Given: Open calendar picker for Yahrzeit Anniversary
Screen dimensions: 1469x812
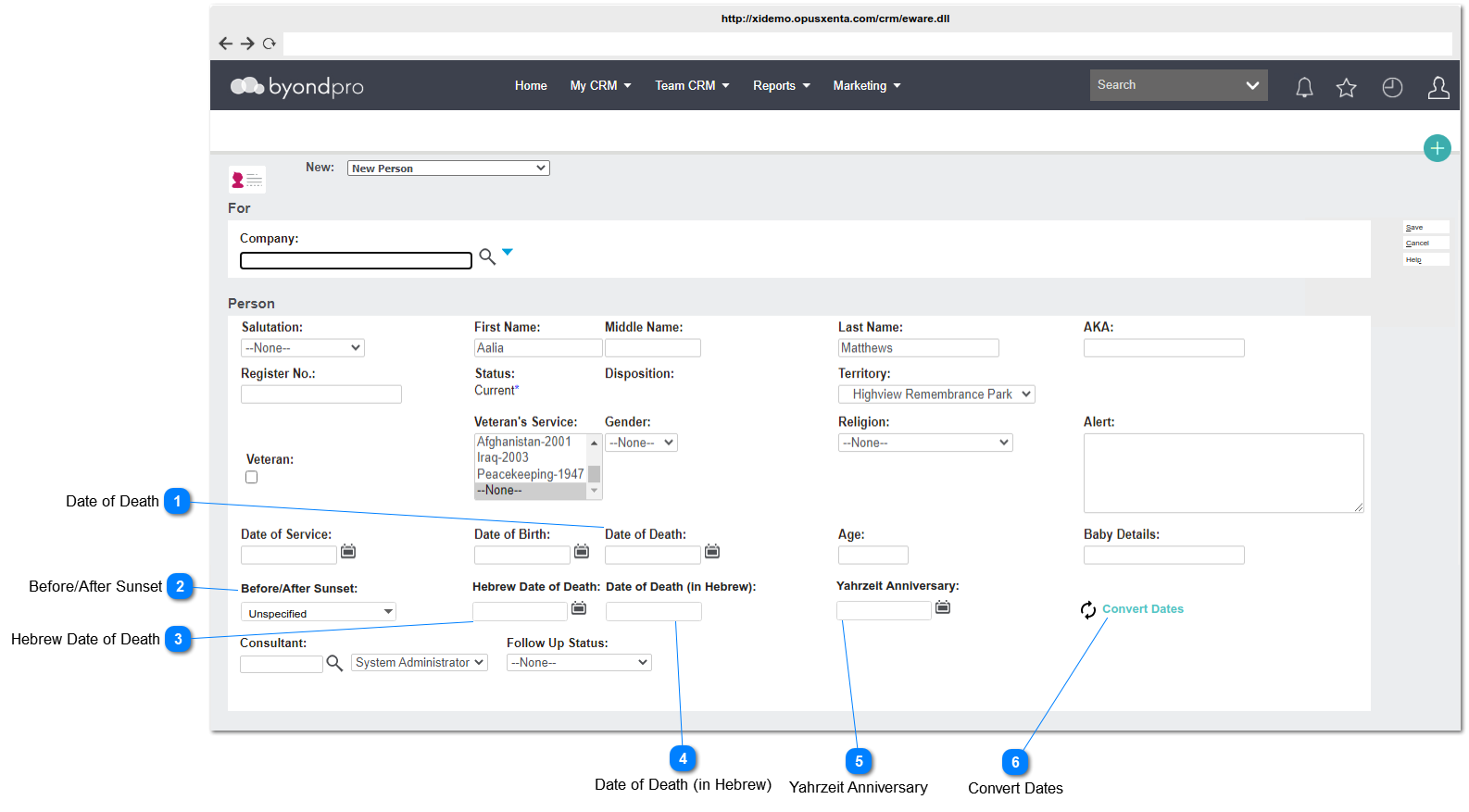Looking at the screenshot, I should tap(943, 607).
